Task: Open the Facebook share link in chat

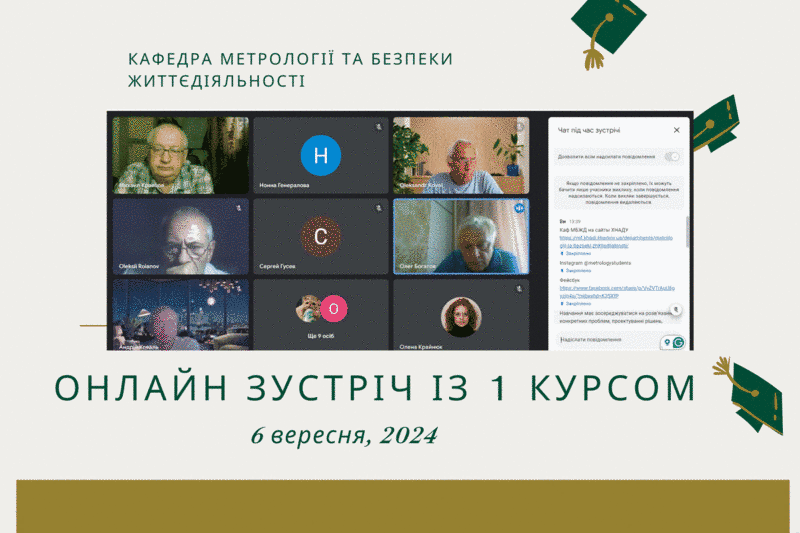Action: [616, 291]
